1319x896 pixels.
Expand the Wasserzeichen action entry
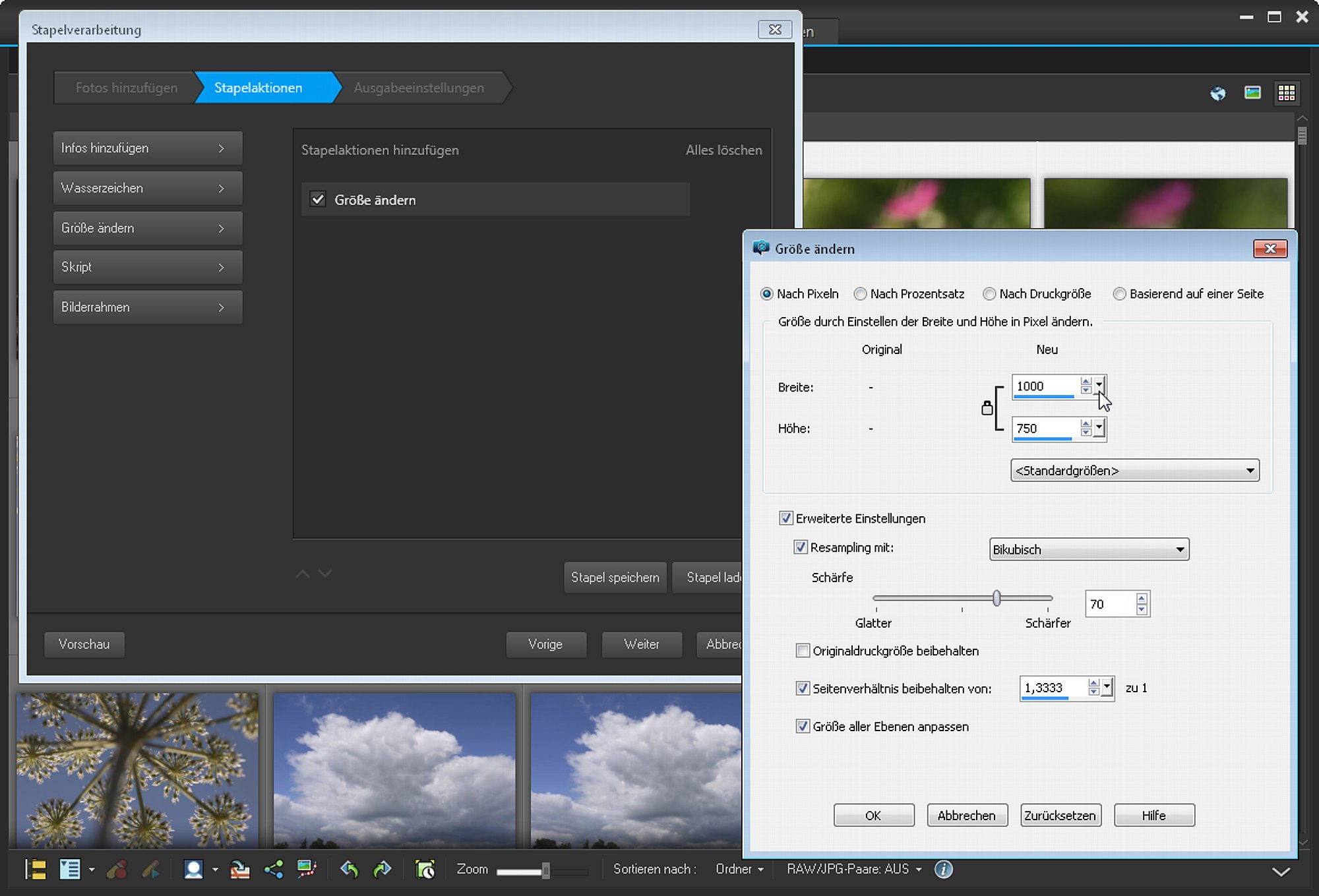pyautogui.click(x=148, y=188)
